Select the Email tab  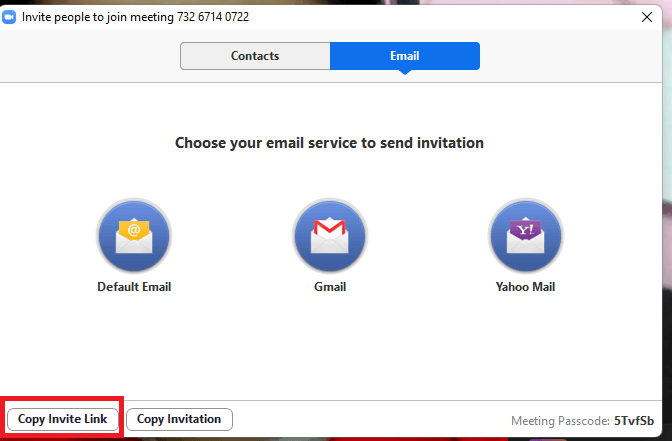(405, 56)
